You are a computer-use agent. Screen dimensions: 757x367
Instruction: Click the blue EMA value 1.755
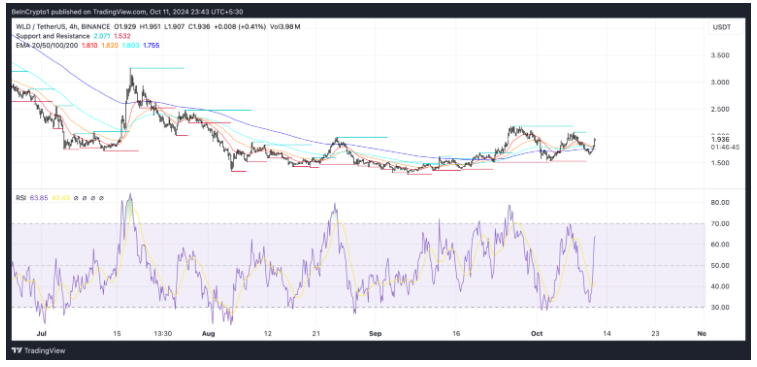coord(151,45)
